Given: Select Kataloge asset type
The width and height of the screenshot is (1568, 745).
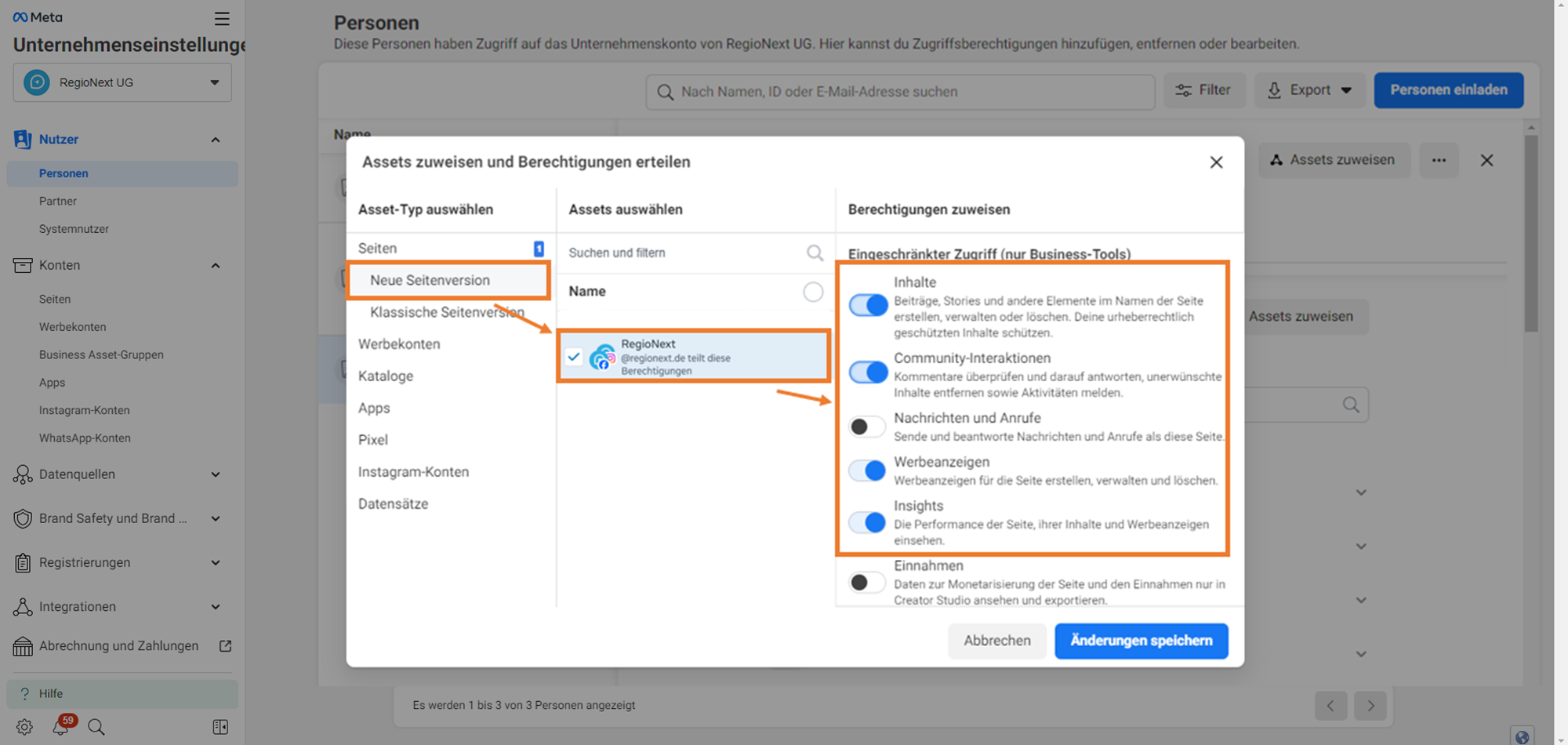Looking at the screenshot, I should point(386,376).
